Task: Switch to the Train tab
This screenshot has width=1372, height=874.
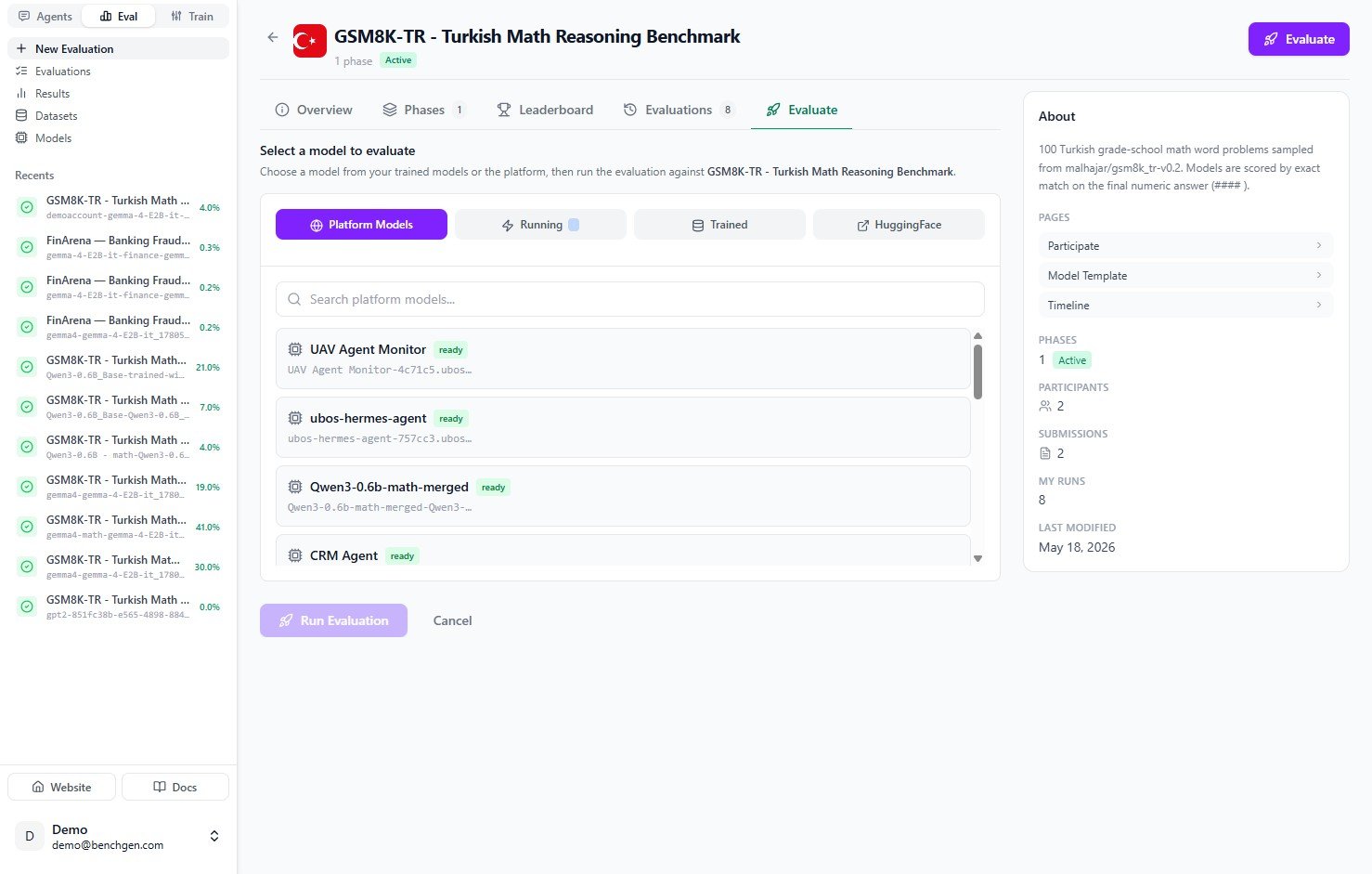Action: tap(192, 16)
